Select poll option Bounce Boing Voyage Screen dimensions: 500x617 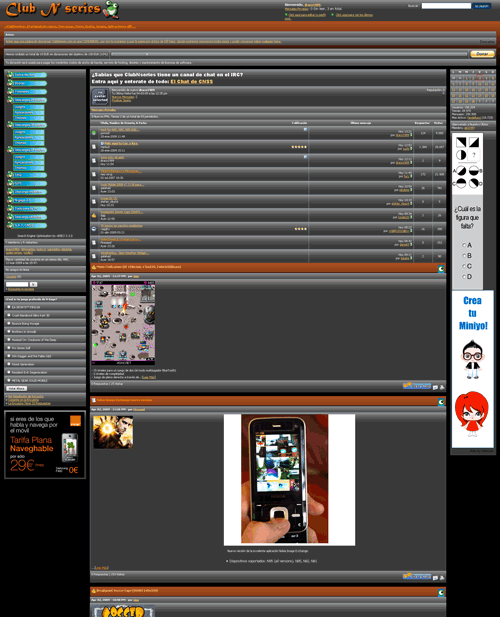(9, 323)
